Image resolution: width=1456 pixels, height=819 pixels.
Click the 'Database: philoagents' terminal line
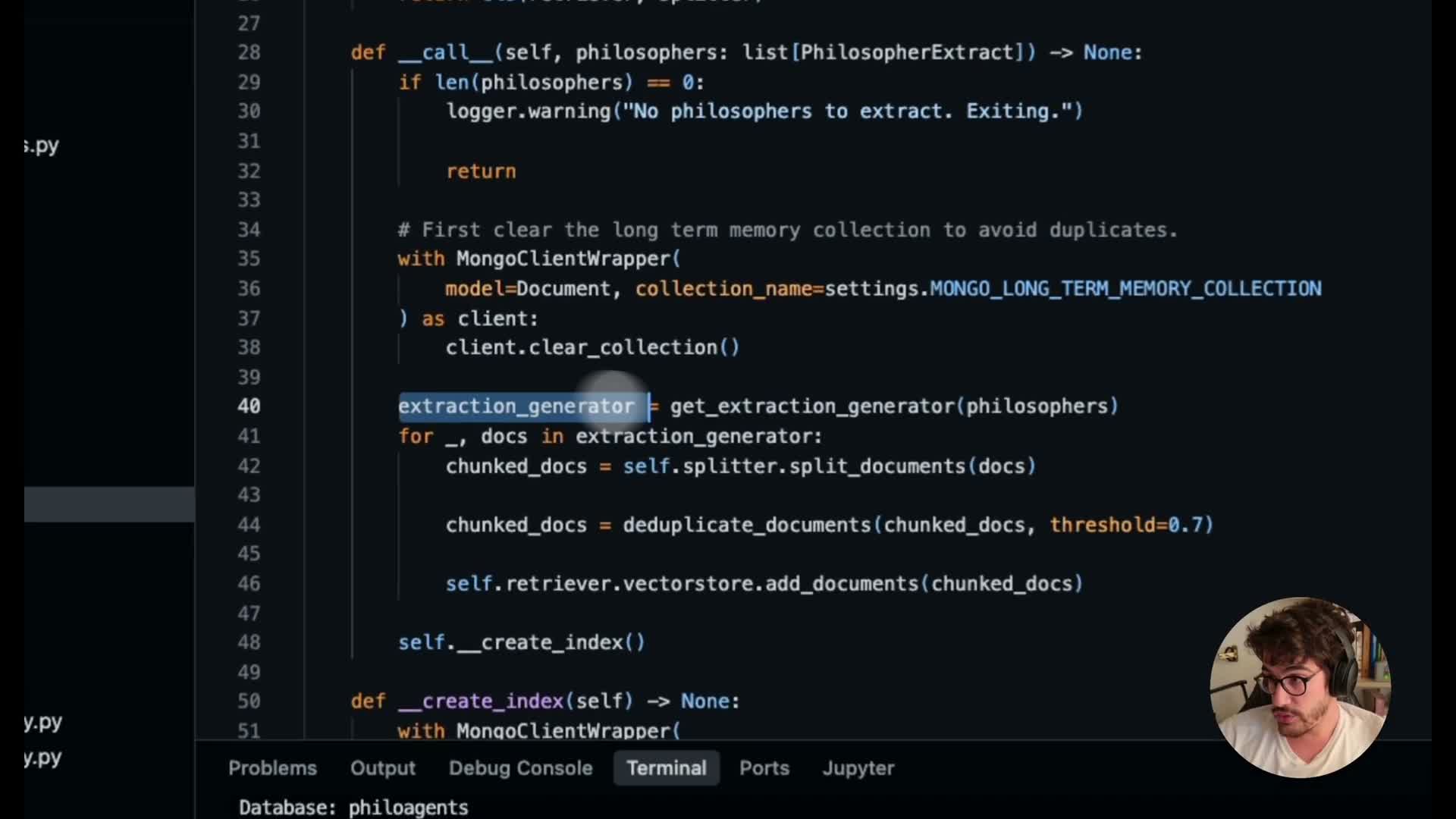353,808
